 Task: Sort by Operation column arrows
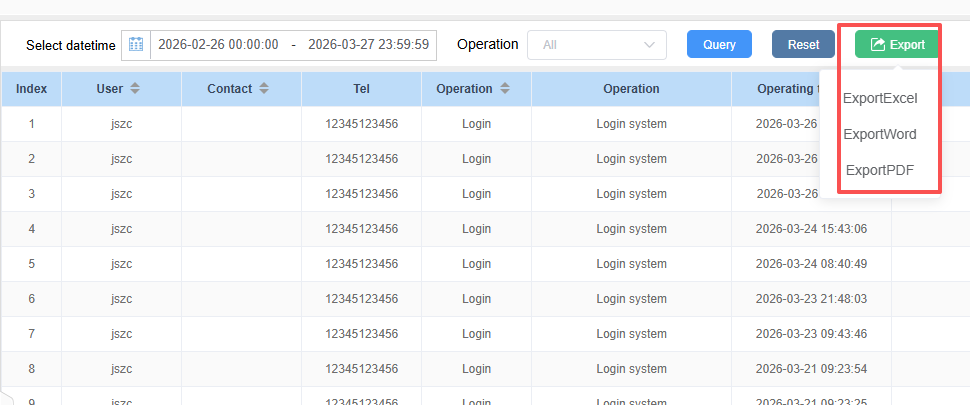505,89
